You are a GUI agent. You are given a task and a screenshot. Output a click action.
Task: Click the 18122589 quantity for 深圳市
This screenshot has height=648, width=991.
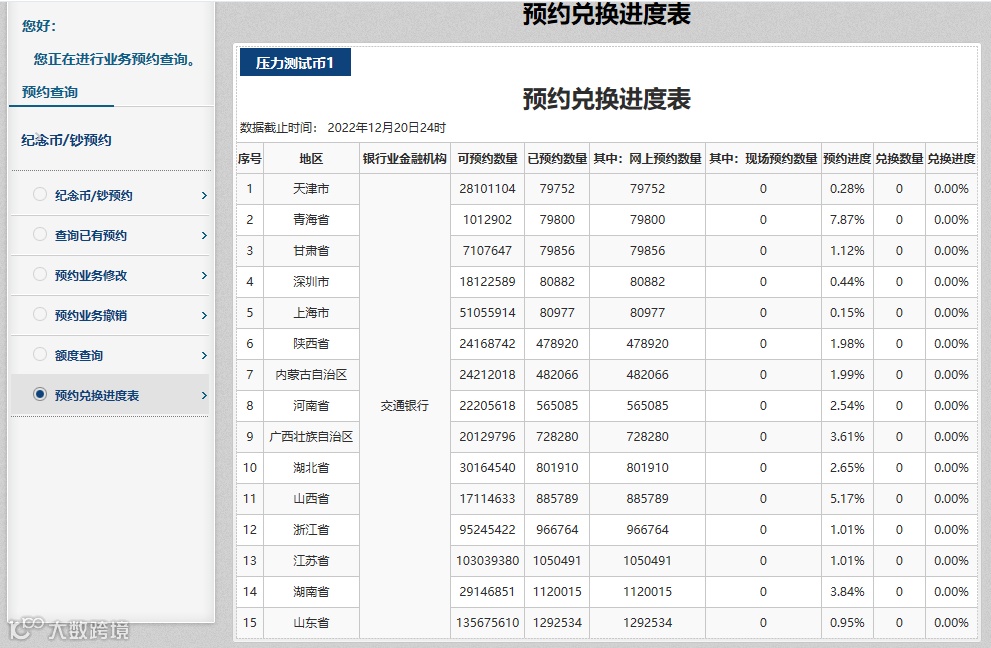click(x=487, y=281)
